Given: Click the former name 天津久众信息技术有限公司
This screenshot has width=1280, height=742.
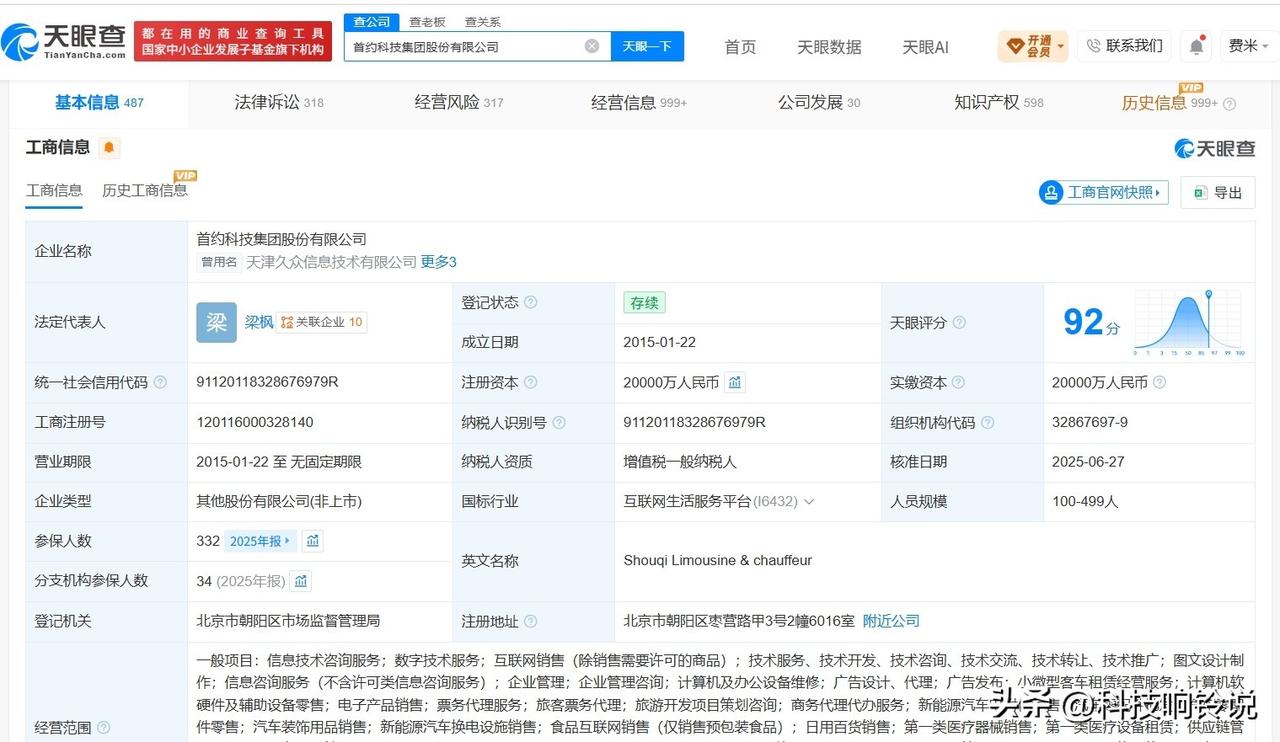Looking at the screenshot, I should (331, 262).
